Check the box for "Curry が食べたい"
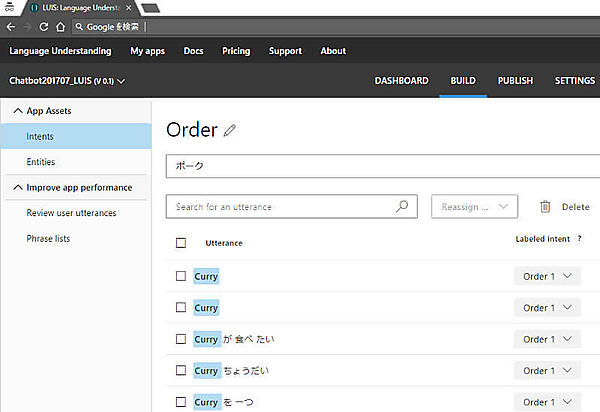Image resolution: width=600 pixels, height=412 pixels. [x=181, y=339]
